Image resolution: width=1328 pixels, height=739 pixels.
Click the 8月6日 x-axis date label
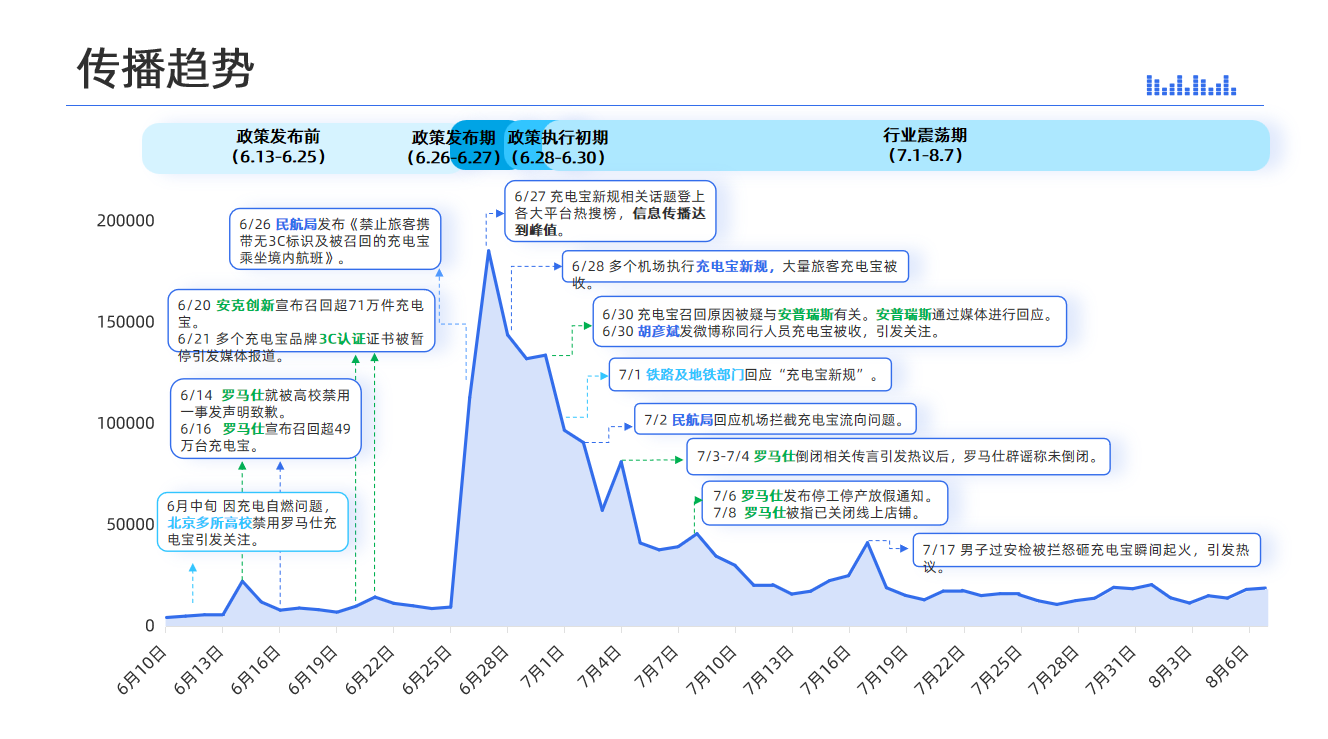[1228, 666]
